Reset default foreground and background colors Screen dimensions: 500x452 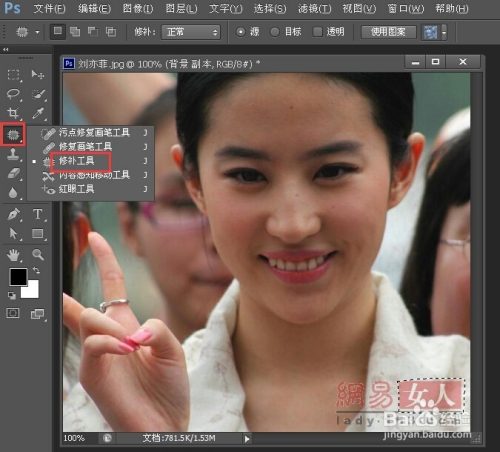12,295
